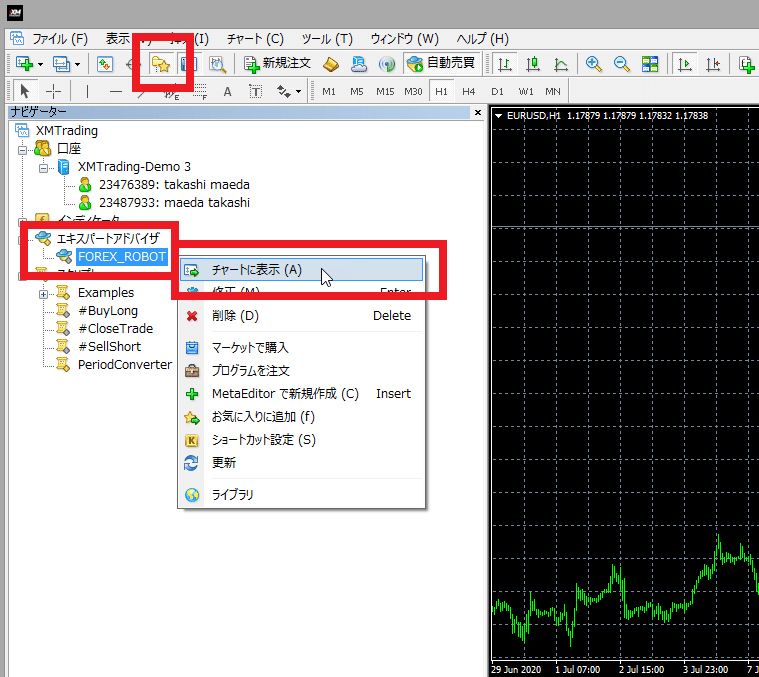
Task: Open the profiles dropdown arrow
Action: [77, 64]
